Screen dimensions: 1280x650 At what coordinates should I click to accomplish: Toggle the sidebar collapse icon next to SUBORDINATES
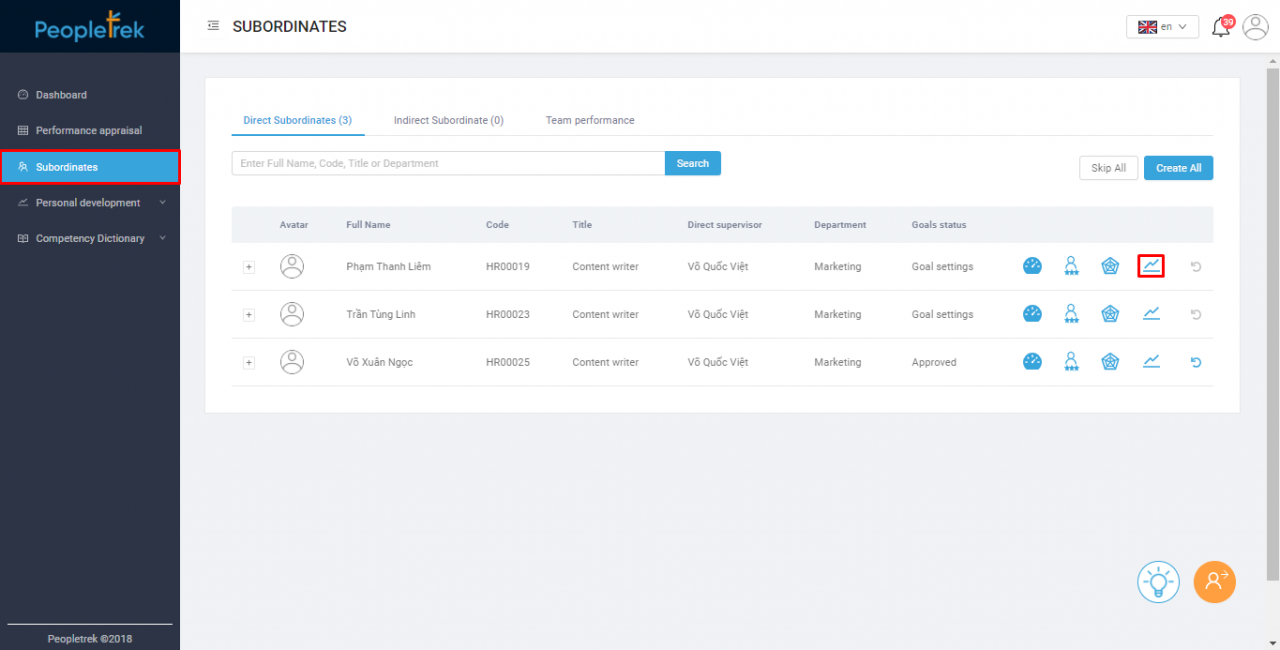pos(213,26)
